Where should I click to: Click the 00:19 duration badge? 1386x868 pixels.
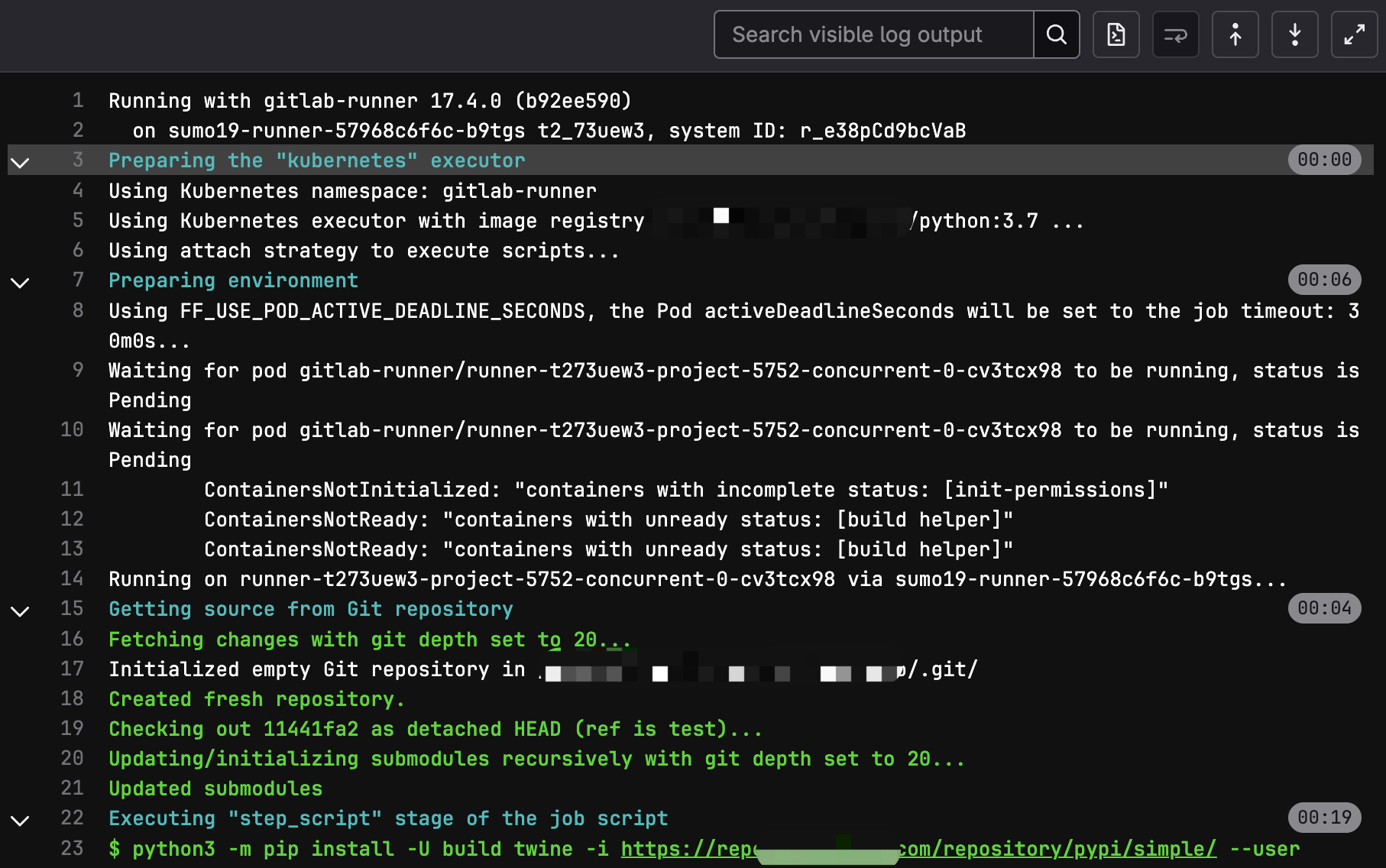coord(1324,818)
